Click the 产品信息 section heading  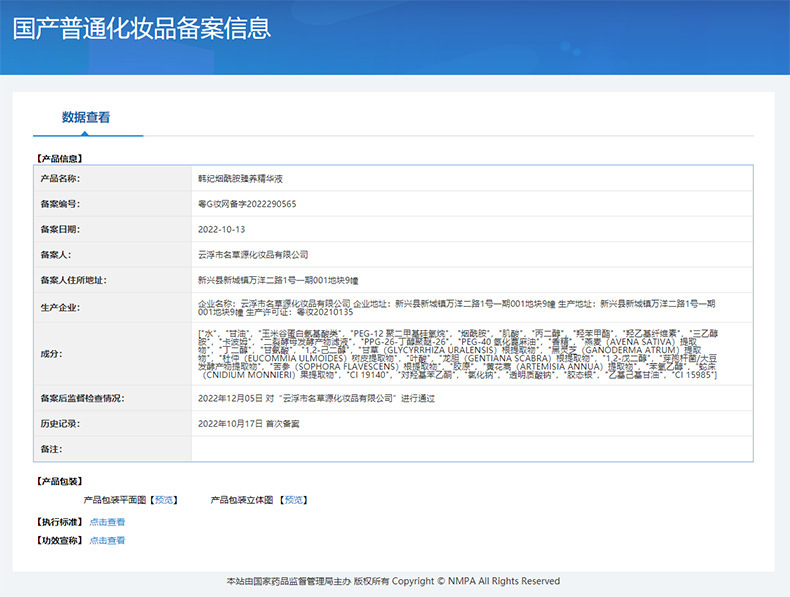[x=59, y=158]
